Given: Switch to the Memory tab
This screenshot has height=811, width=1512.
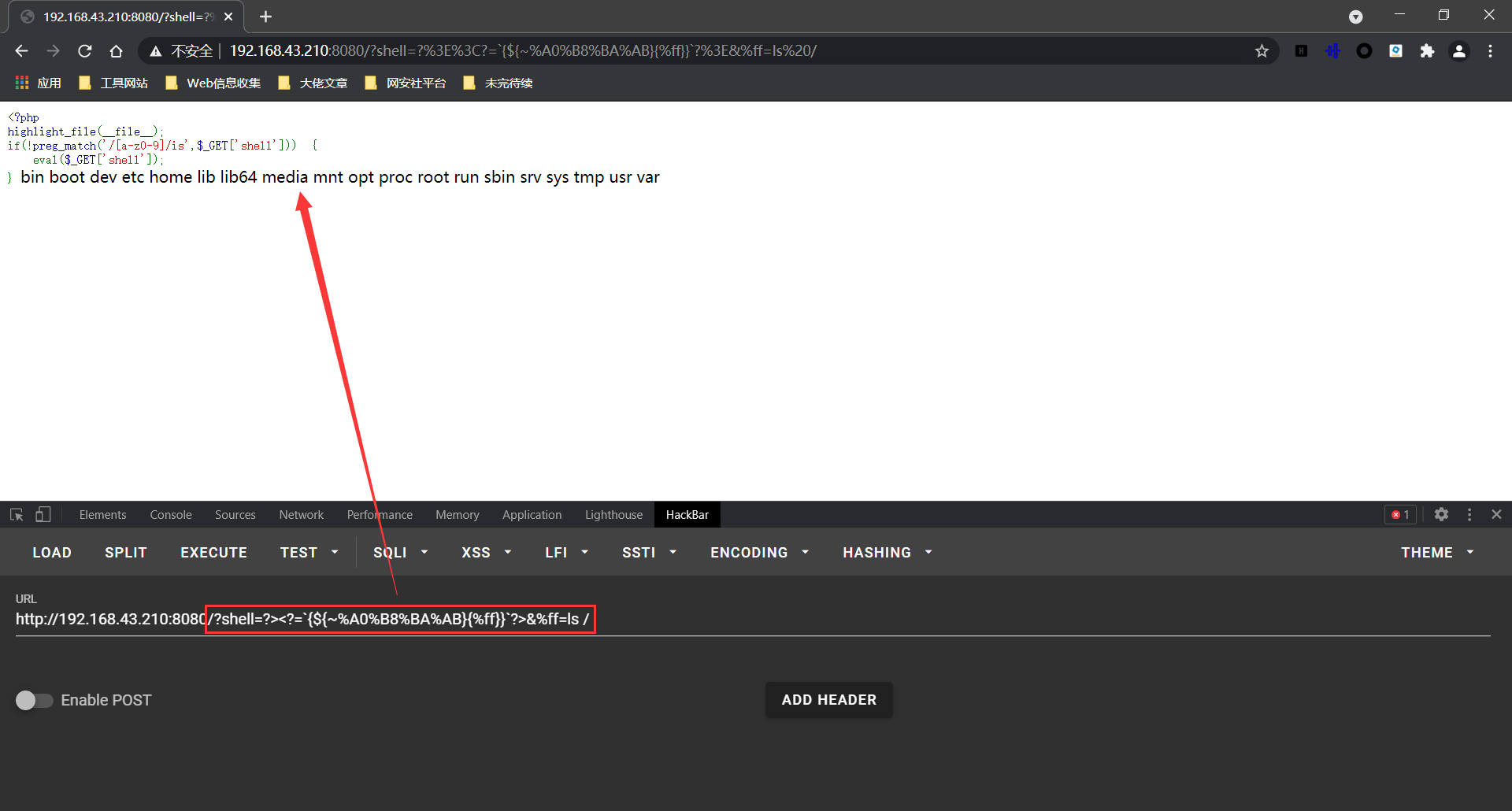Looking at the screenshot, I should tap(458, 515).
